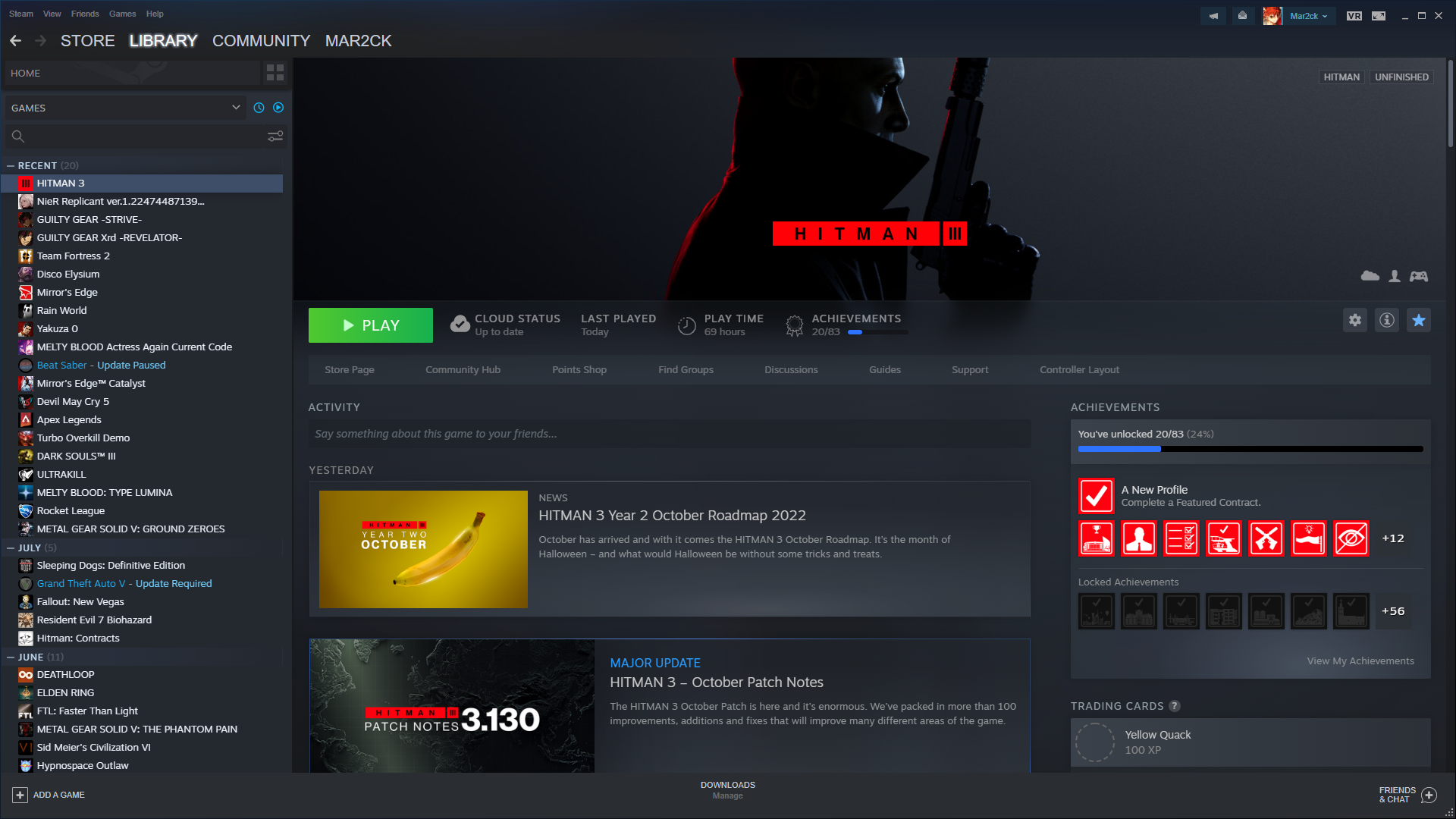1456x819 pixels.
Task: Click the crossed-out eye achievement icon
Action: coord(1351,538)
